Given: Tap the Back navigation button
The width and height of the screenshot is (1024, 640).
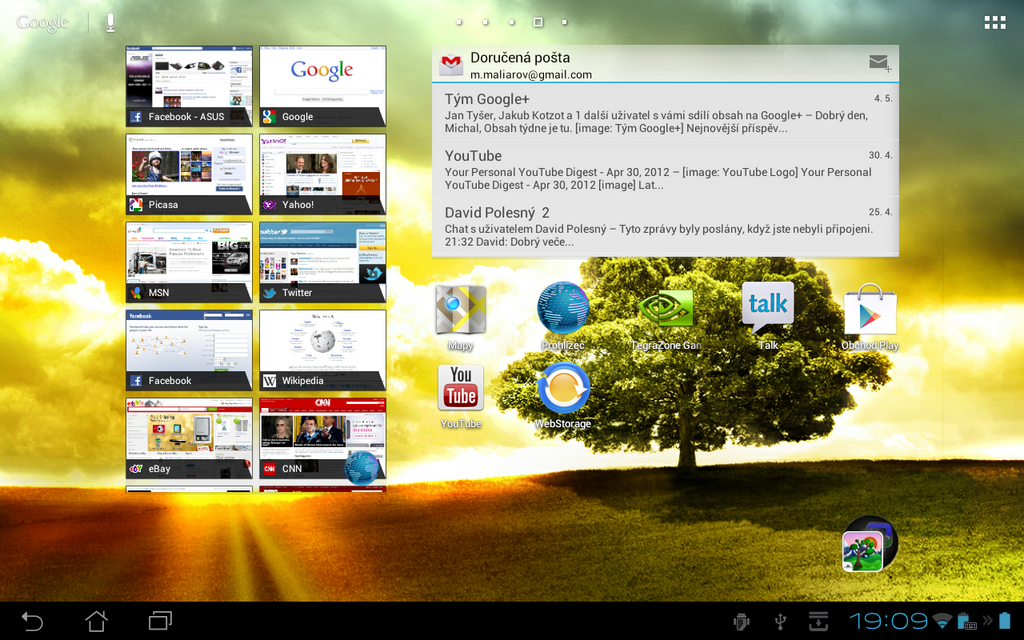Looking at the screenshot, I should pyautogui.click(x=31, y=620).
